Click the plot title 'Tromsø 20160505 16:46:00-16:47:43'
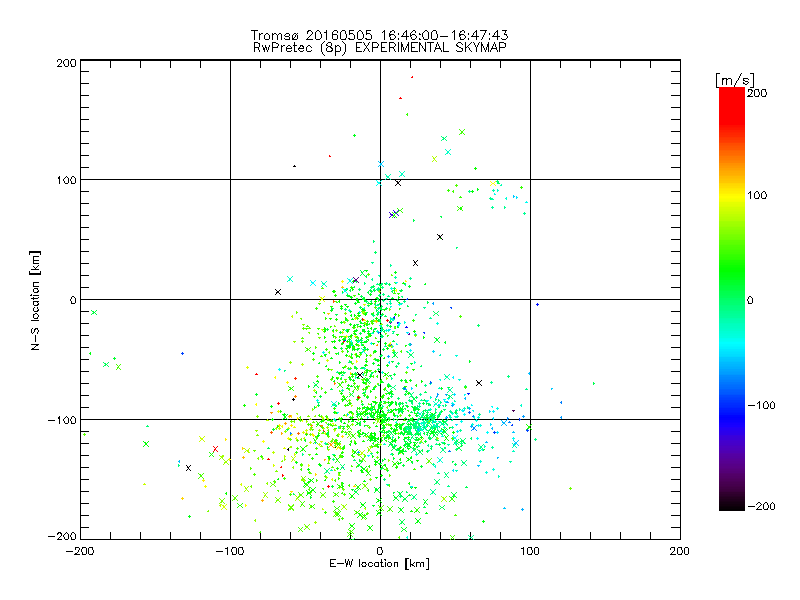 click(379, 35)
